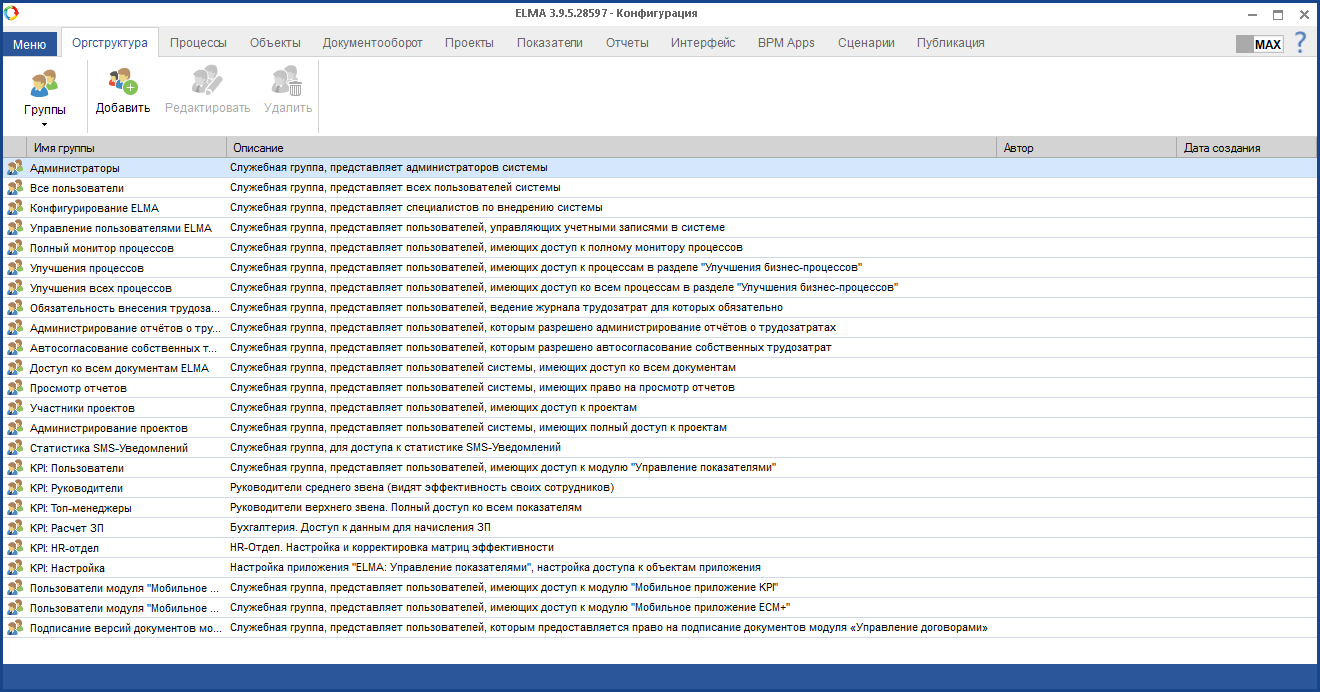Image resolution: width=1320 pixels, height=692 pixels.
Task: Click group icon of KPI: Расчет ЗП row
Action: click(15, 528)
